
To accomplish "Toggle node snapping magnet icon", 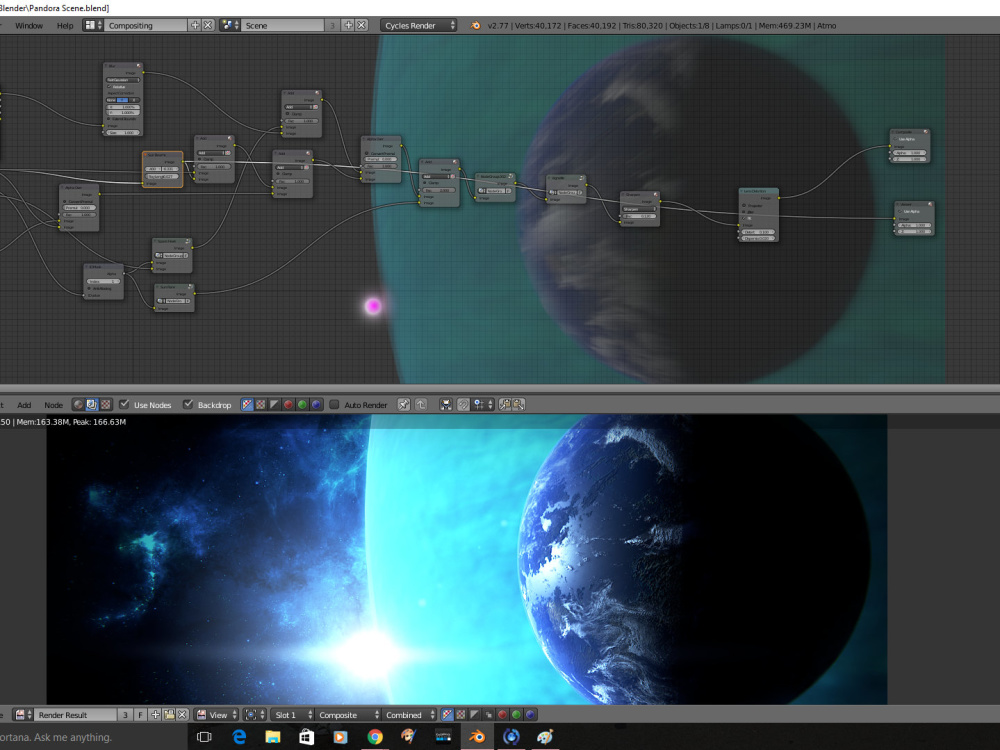I will (x=464, y=404).
